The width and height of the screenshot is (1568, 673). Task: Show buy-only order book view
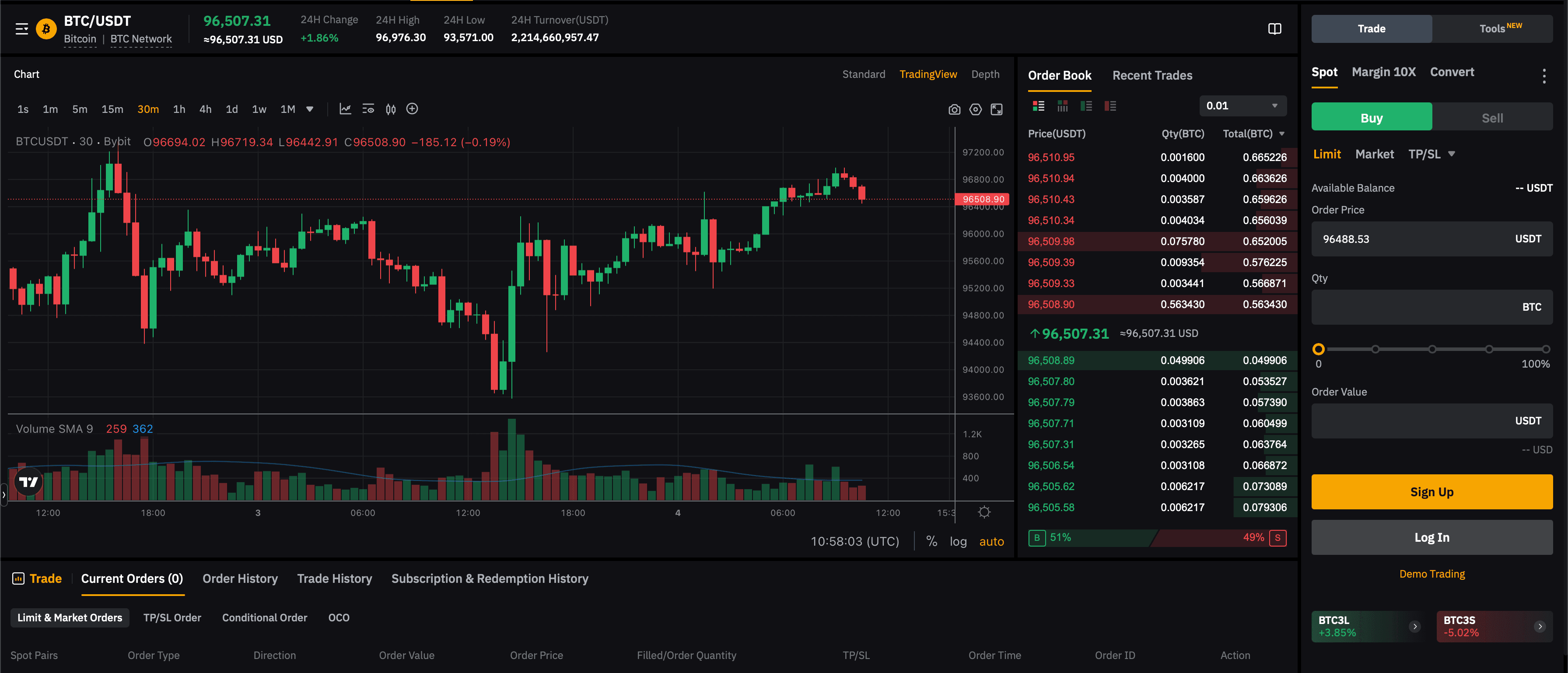(1086, 106)
